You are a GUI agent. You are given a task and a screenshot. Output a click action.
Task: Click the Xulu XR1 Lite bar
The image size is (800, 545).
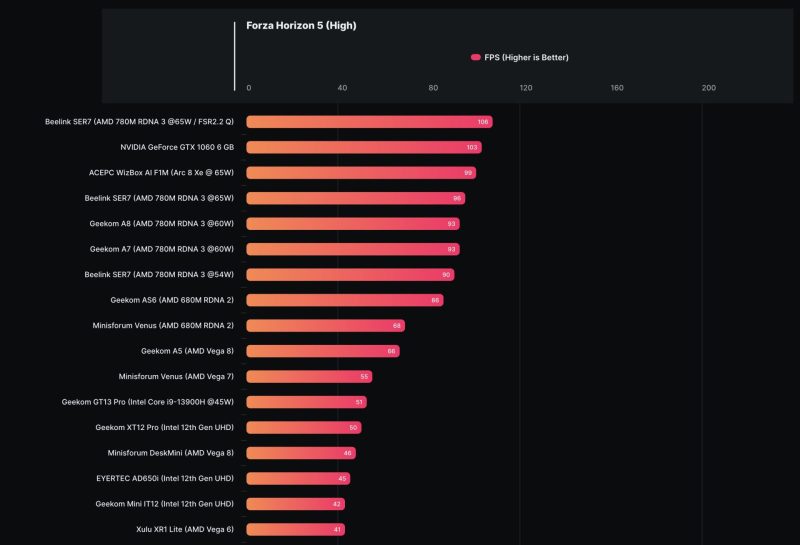[295, 529]
